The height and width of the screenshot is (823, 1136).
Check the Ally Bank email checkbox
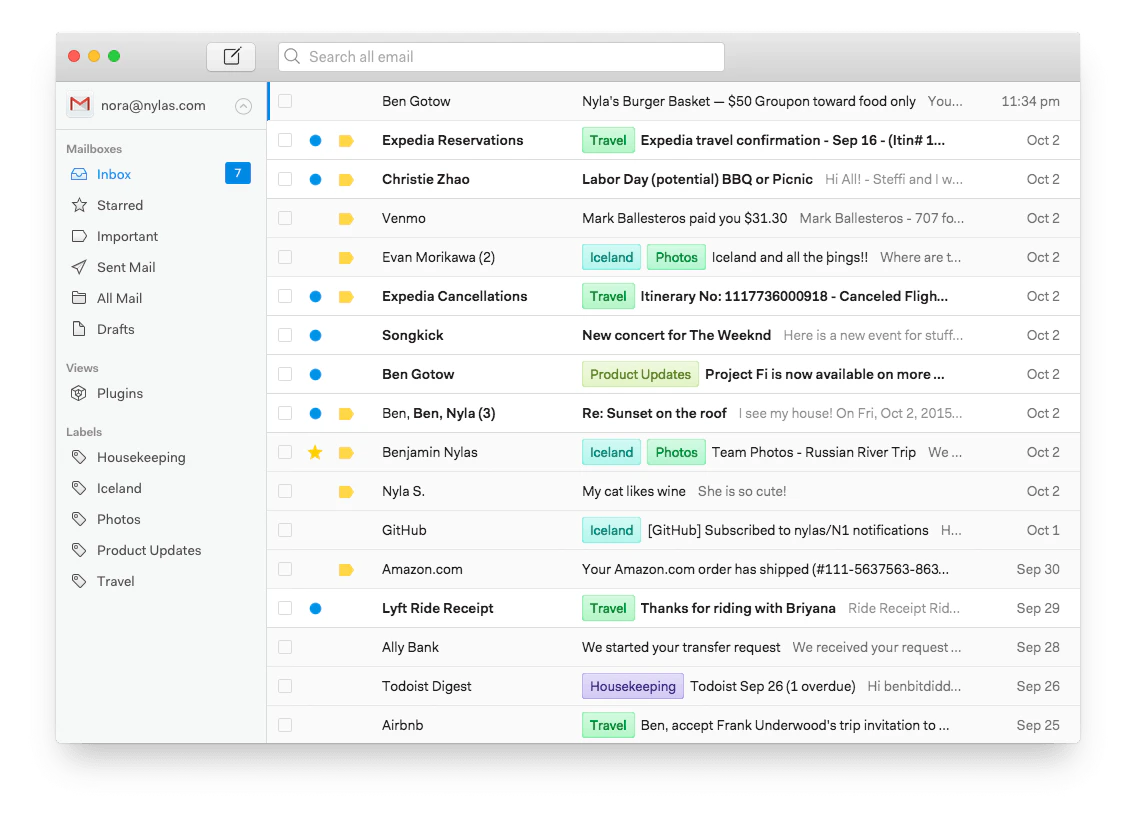click(x=285, y=647)
